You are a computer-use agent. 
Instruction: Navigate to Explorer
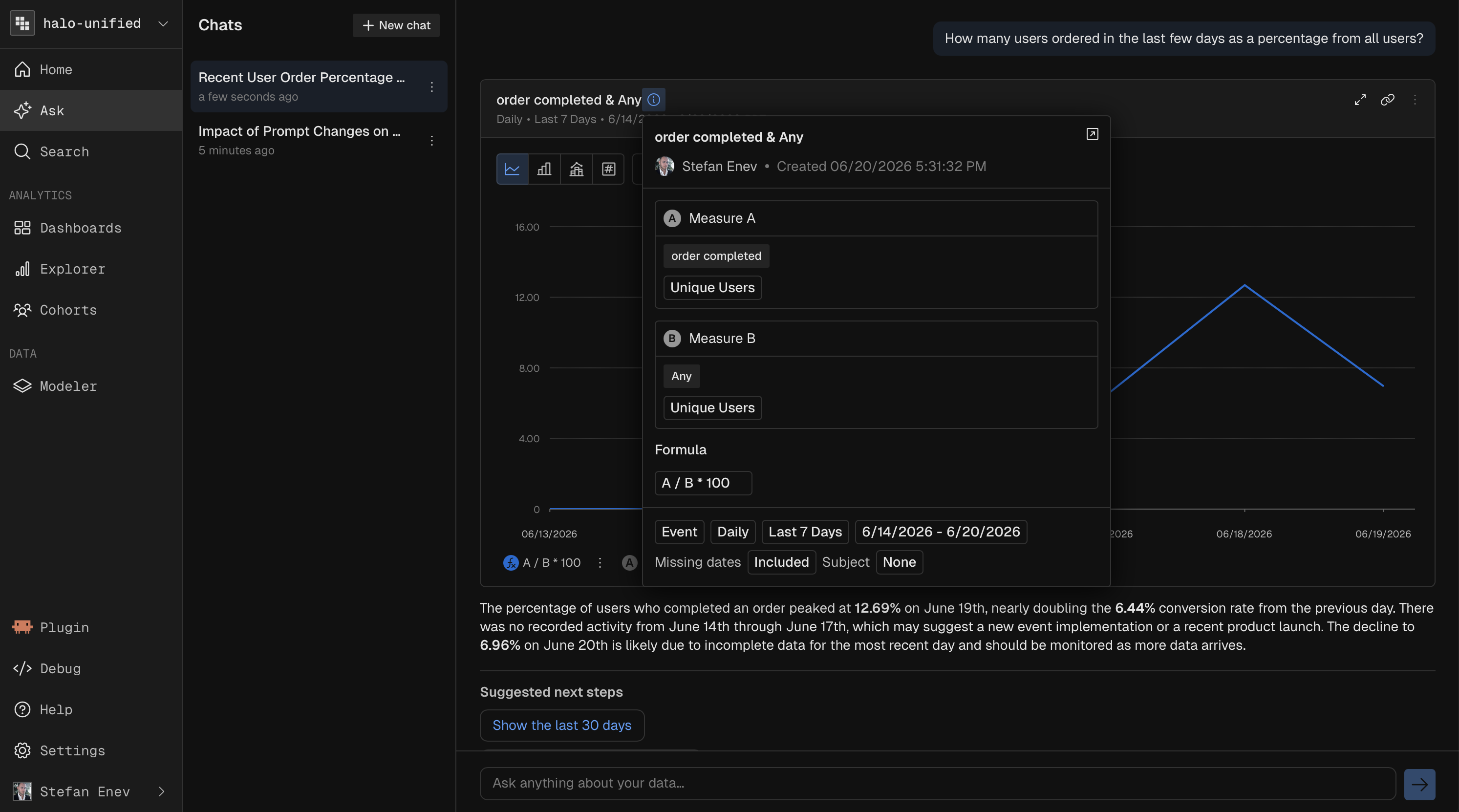pos(90,269)
